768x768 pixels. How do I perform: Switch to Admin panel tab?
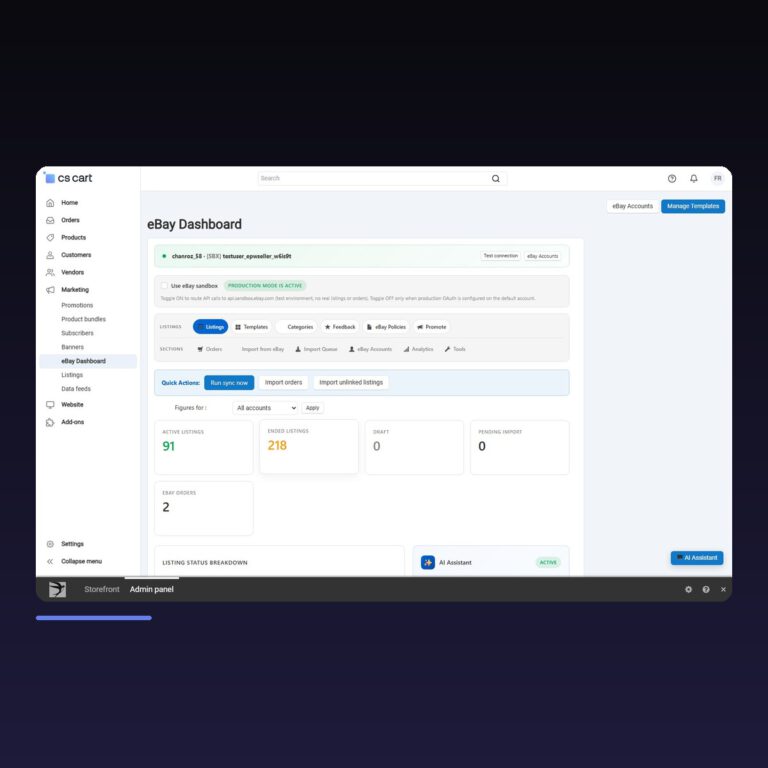[x=152, y=589]
